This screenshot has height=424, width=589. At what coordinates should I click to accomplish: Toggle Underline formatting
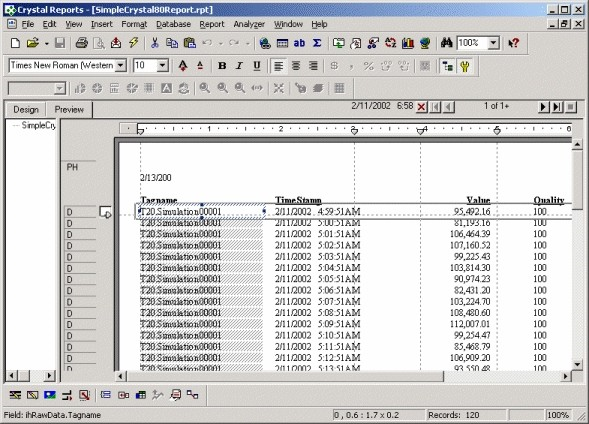coord(257,66)
